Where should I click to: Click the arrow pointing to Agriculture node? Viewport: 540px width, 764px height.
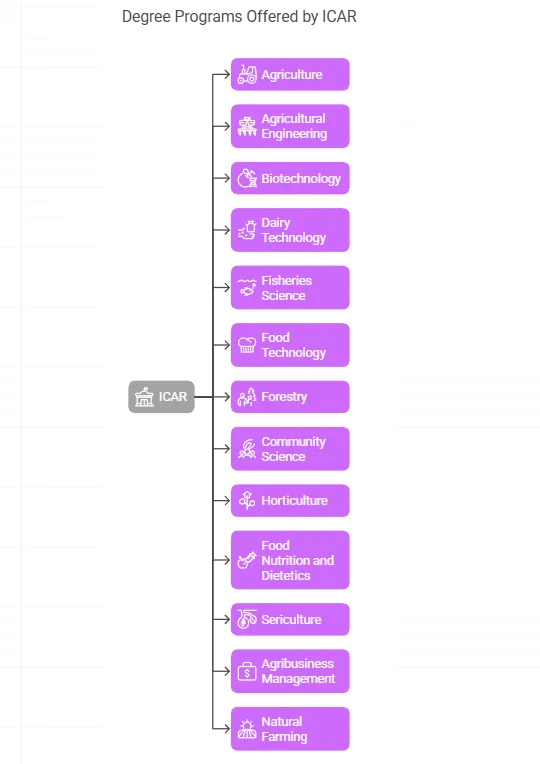pyautogui.click(x=221, y=75)
